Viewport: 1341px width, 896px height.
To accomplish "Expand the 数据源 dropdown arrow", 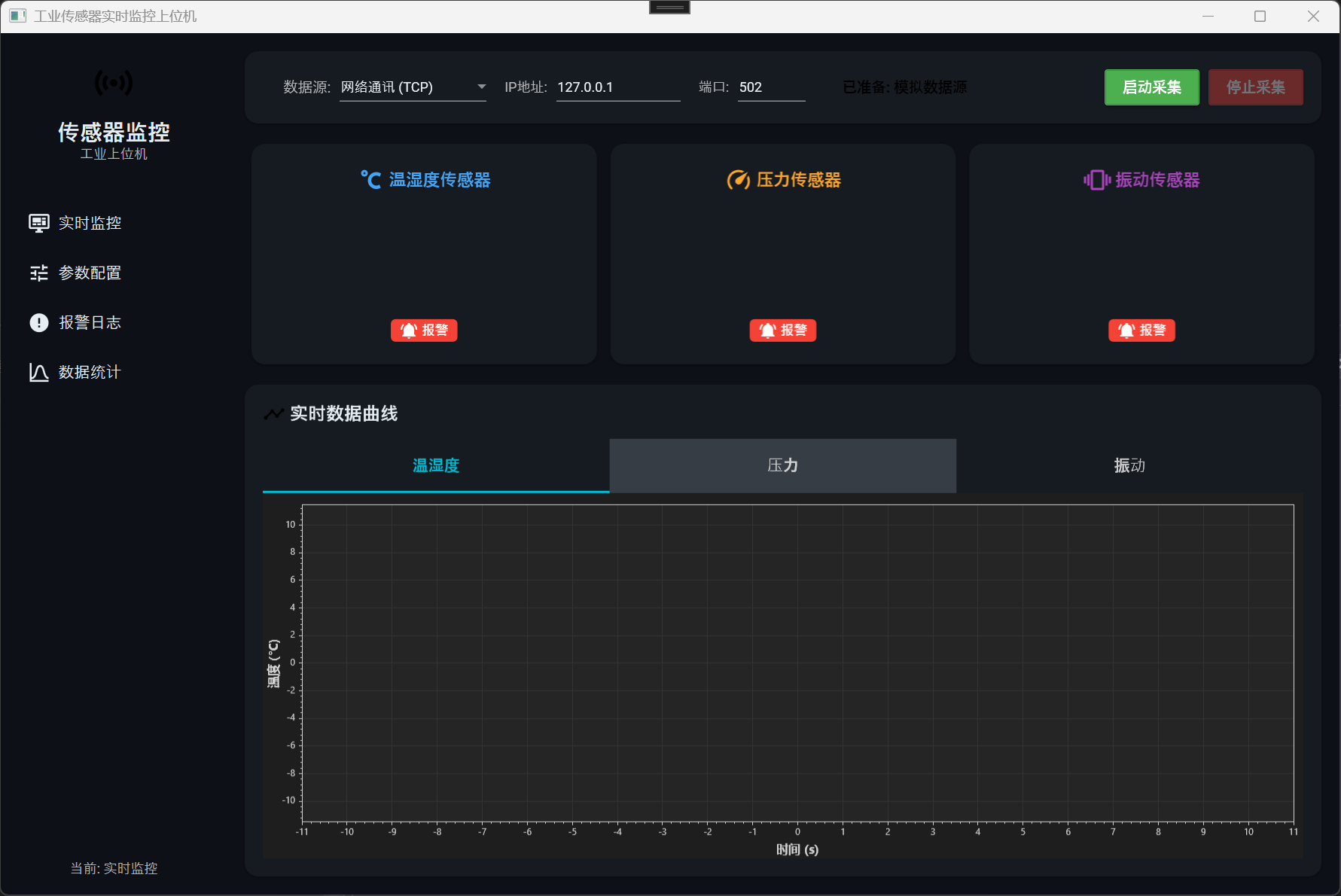I will (x=482, y=87).
